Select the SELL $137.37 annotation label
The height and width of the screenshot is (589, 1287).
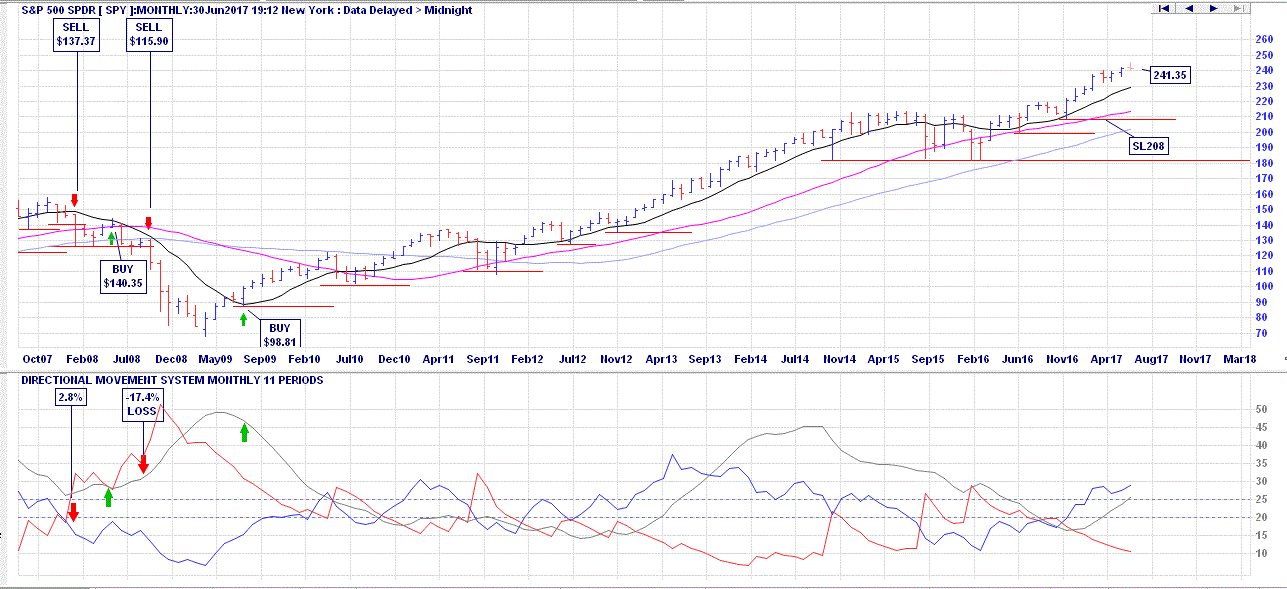click(77, 33)
